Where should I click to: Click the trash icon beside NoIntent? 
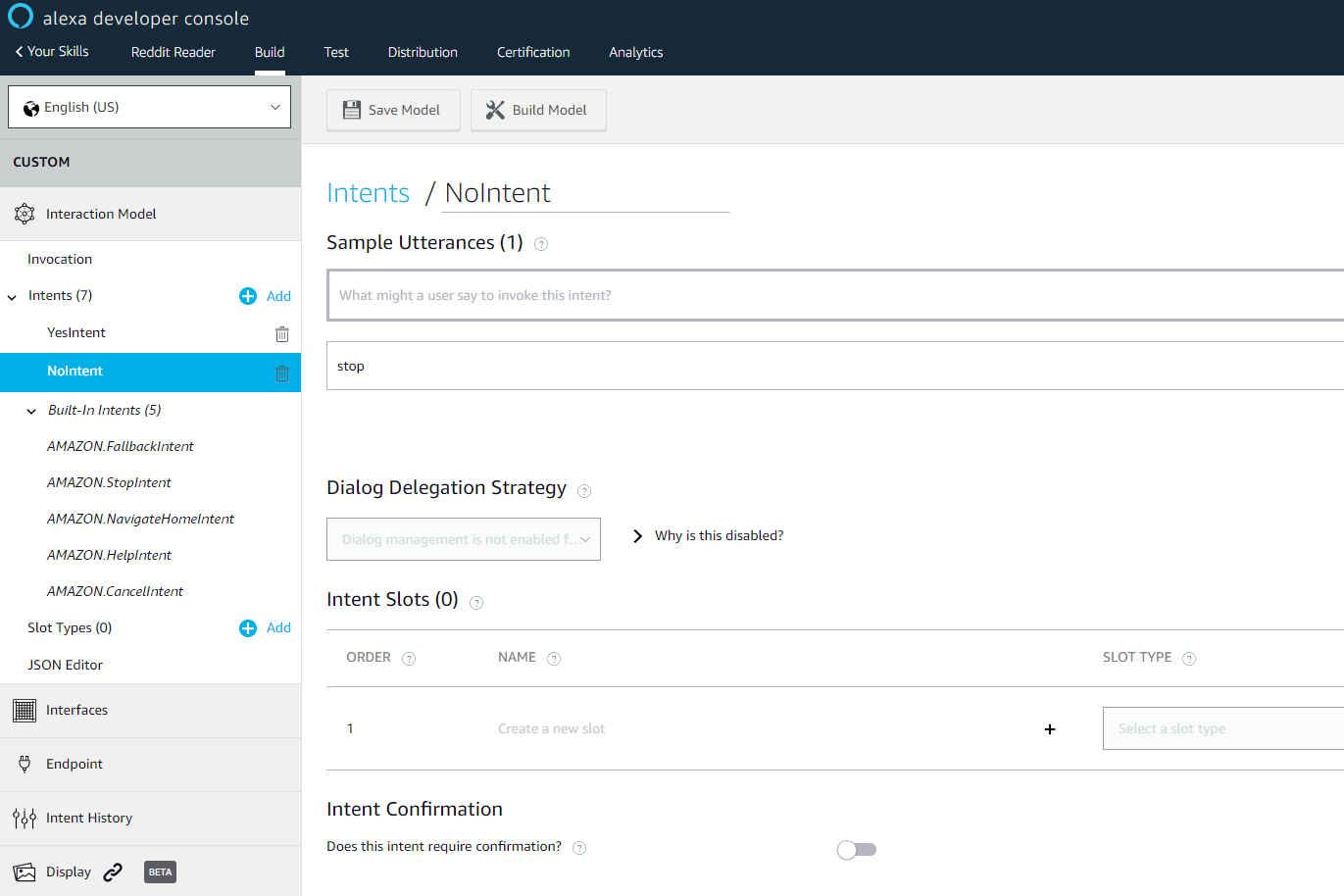point(282,373)
